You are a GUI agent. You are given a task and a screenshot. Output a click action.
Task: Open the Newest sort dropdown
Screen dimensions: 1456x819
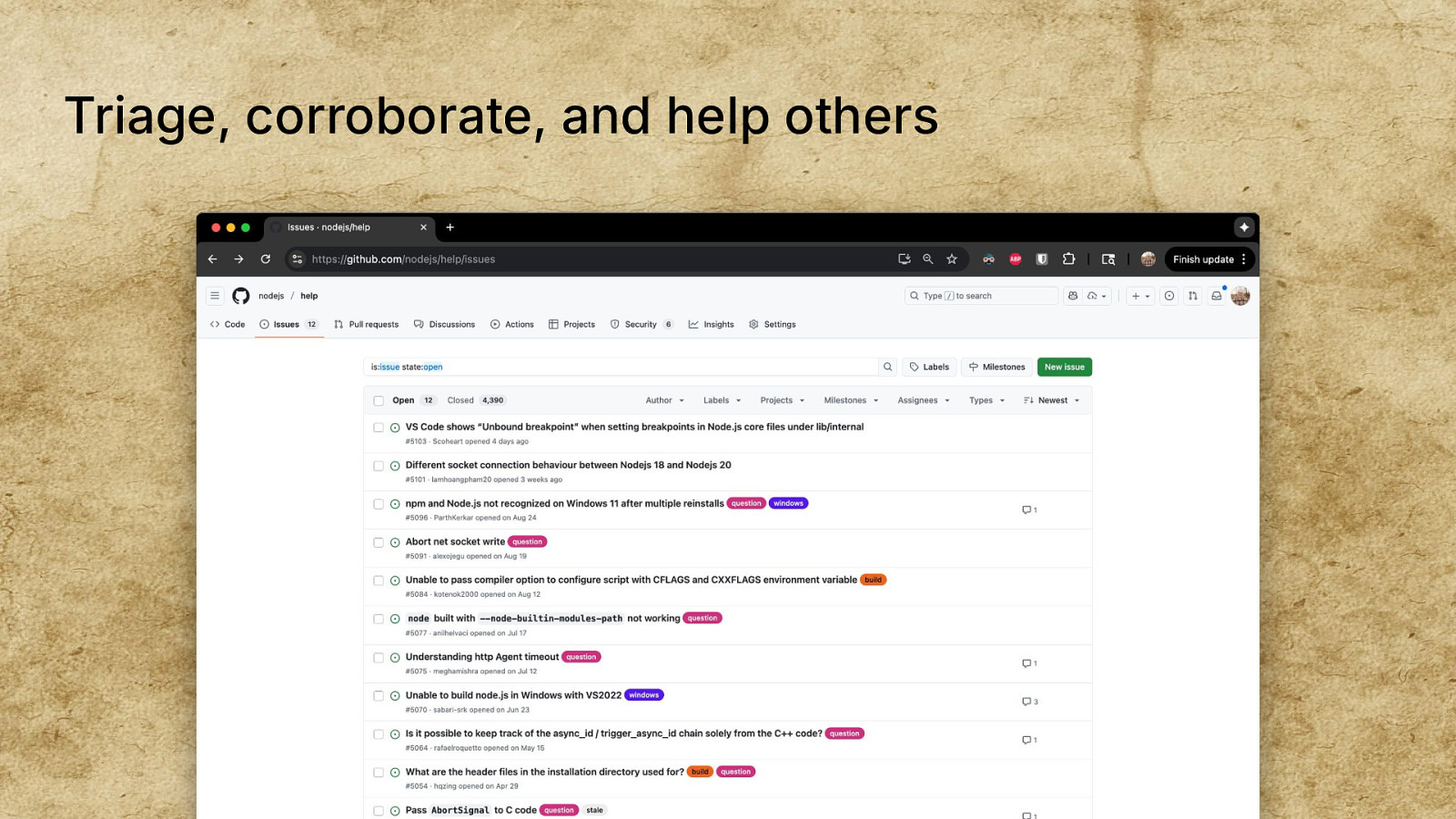(1051, 400)
